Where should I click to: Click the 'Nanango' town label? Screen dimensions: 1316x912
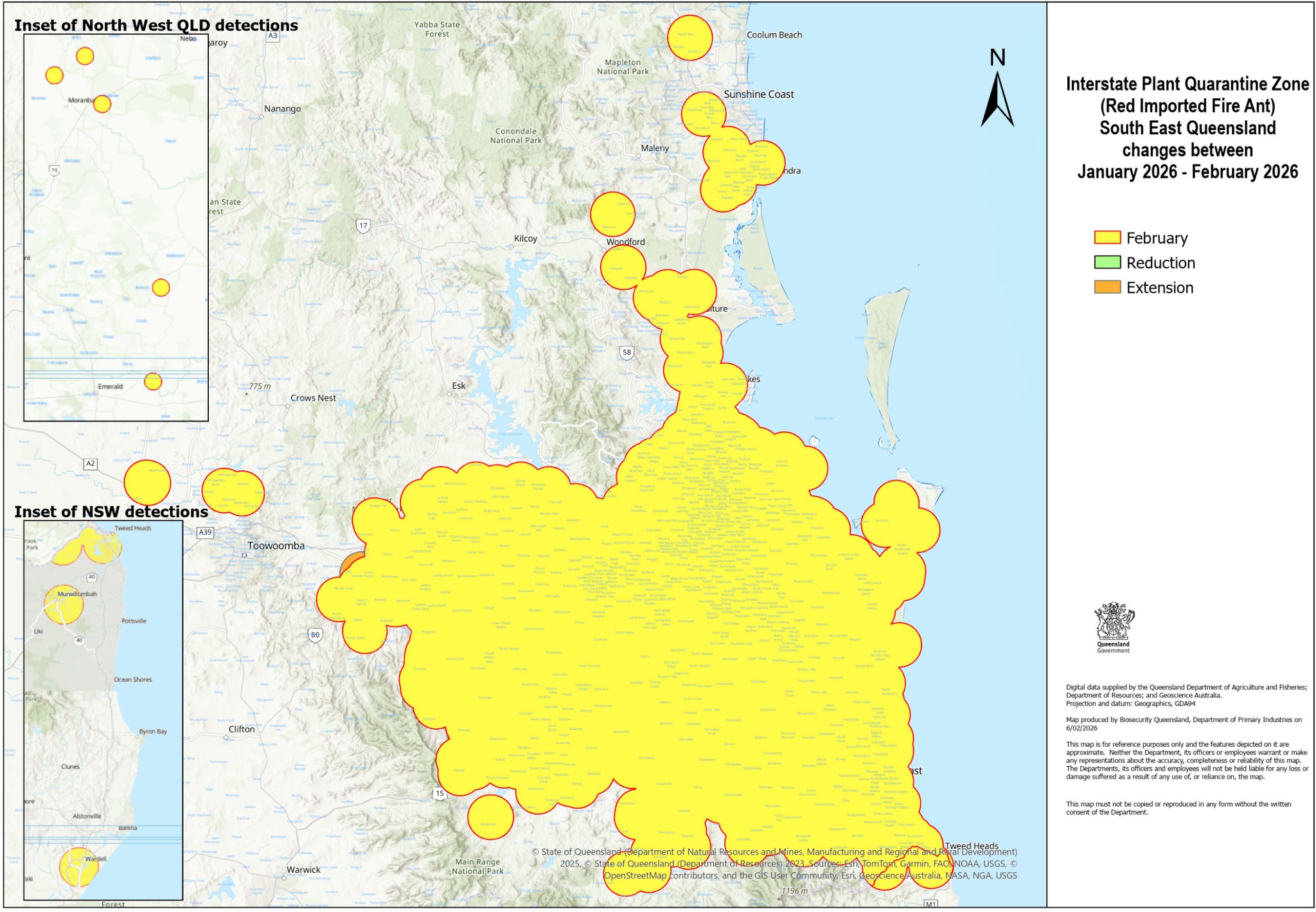(x=282, y=109)
